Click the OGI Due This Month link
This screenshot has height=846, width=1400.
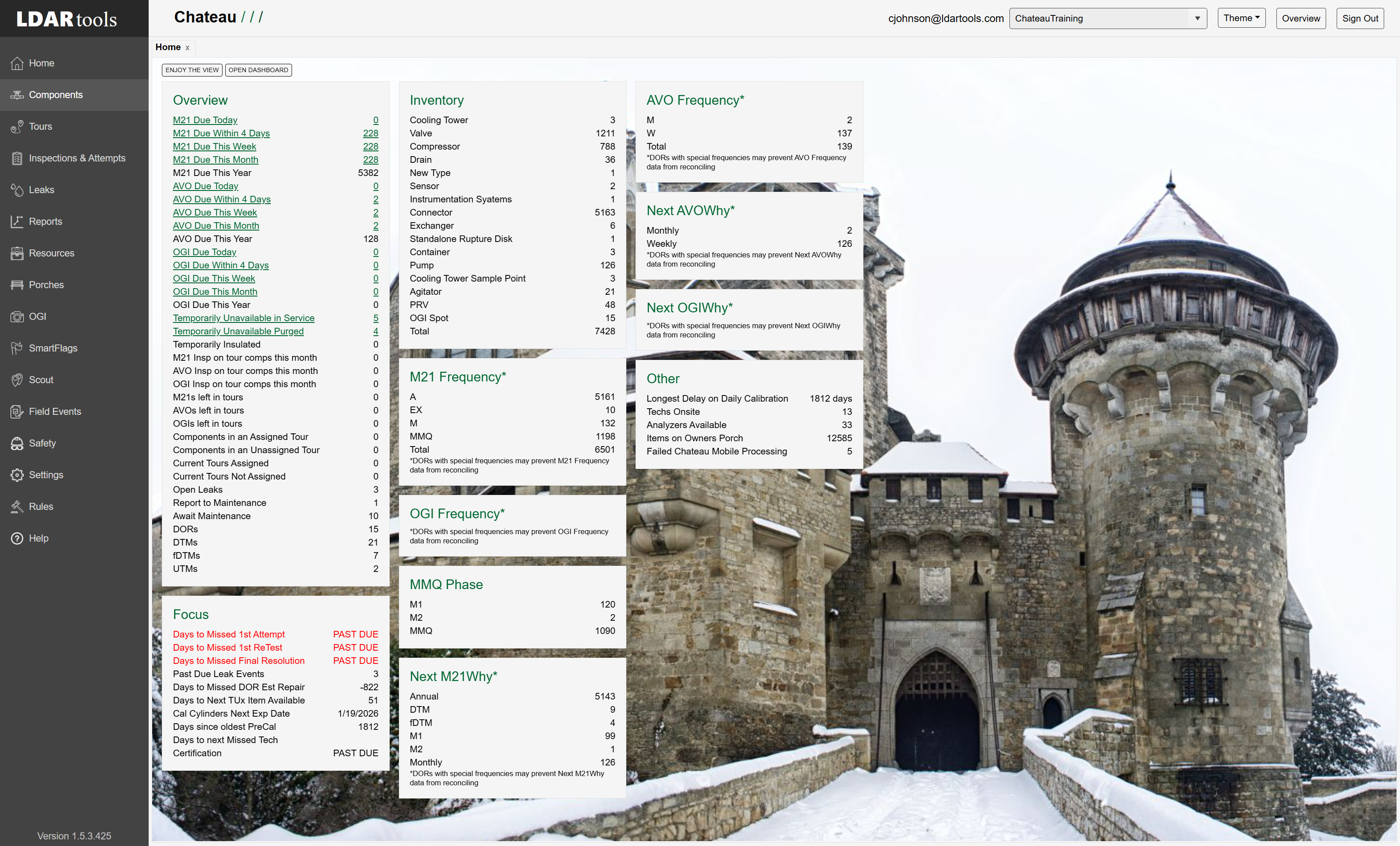pyautogui.click(x=215, y=292)
